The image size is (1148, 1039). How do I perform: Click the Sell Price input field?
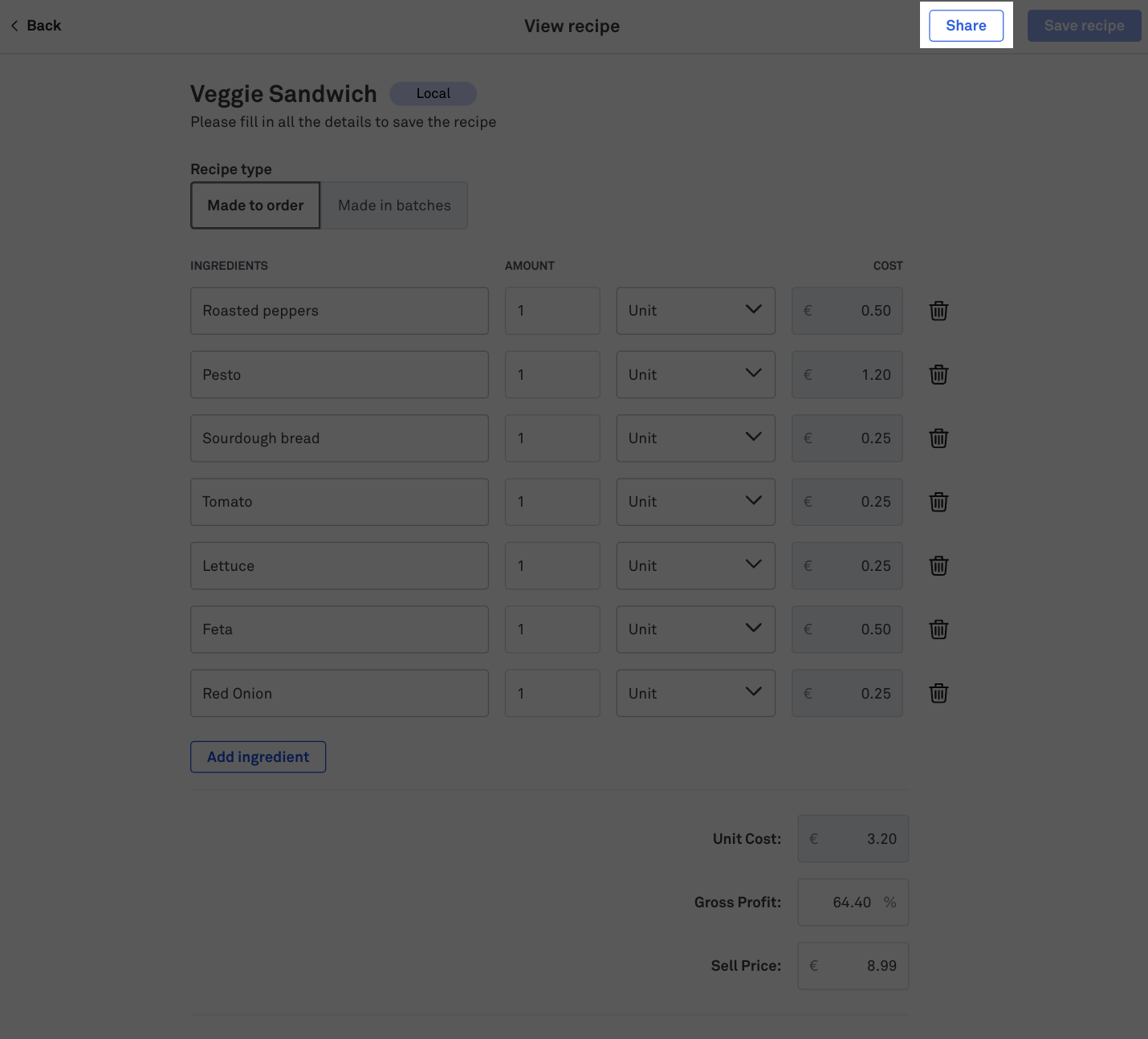[x=853, y=966]
